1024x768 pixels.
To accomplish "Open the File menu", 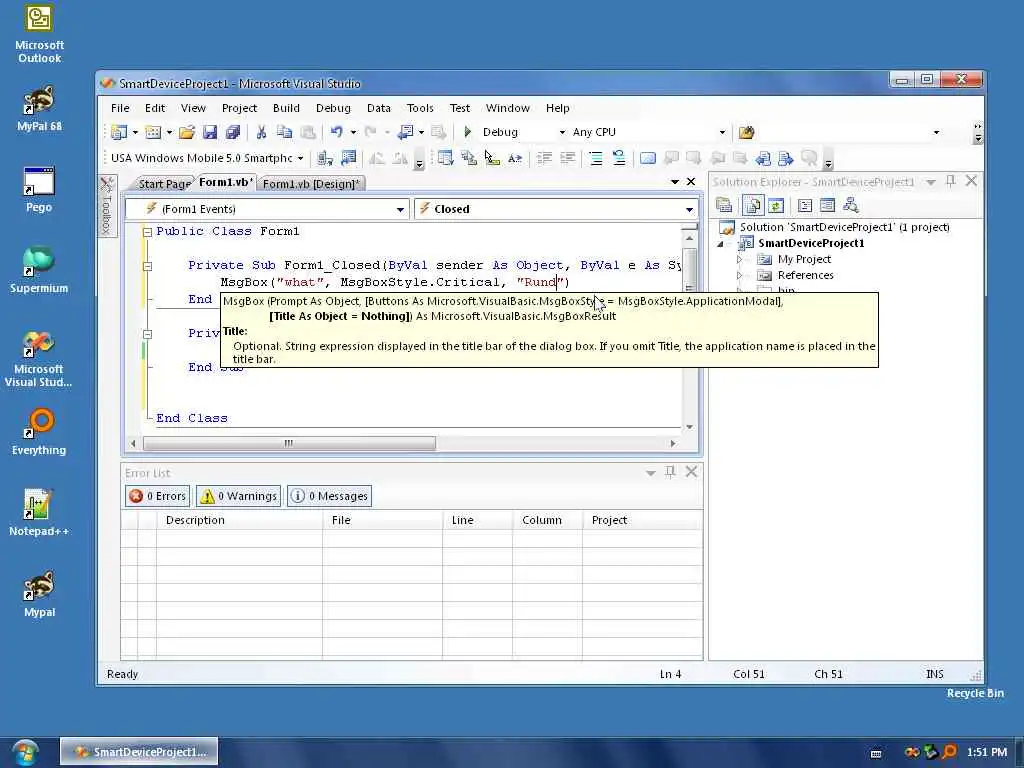I will tap(120, 108).
